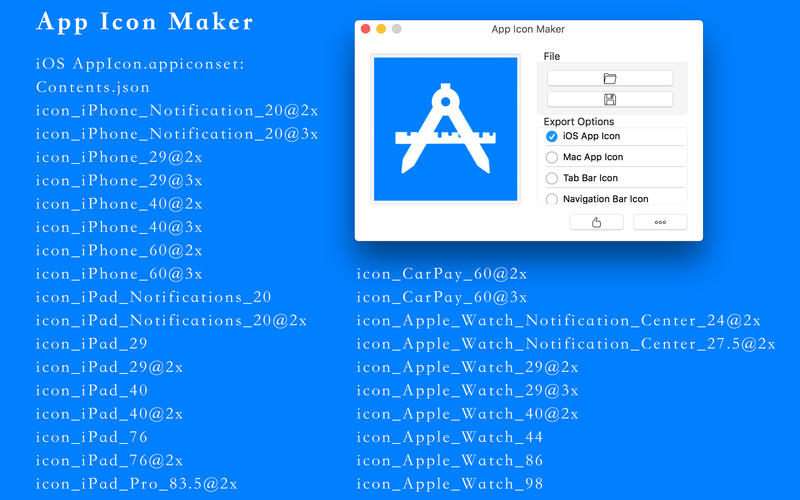This screenshot has width=800, height=500.
Task: Open an image file with the folder icon
Action: pyautogui.click(x=610, y=78)
